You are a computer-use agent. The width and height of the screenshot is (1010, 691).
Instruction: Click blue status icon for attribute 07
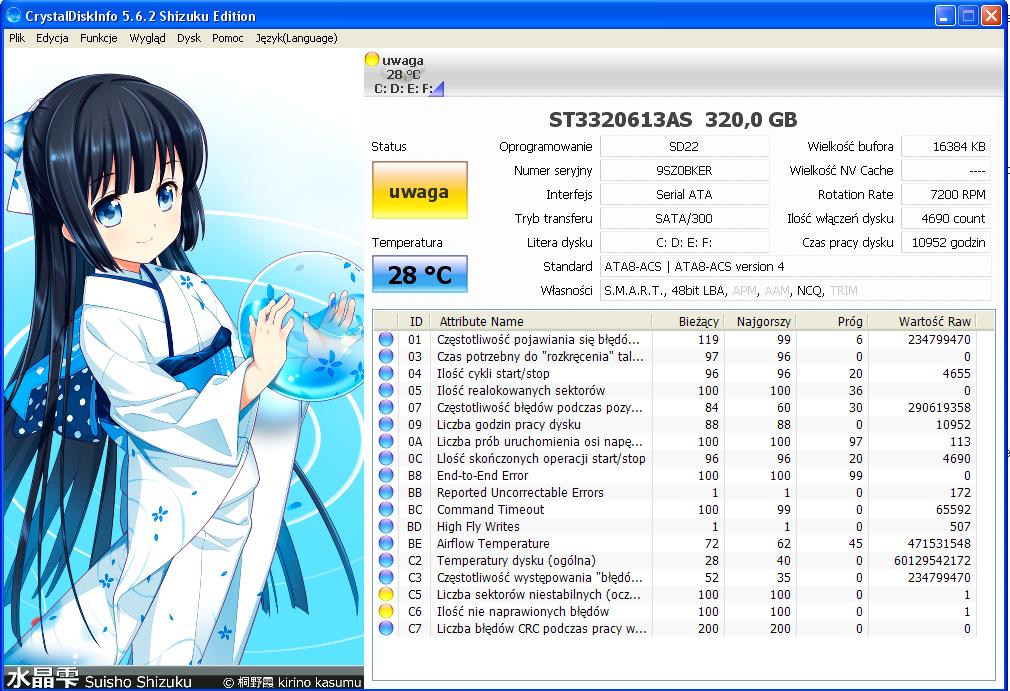point(386,407)
